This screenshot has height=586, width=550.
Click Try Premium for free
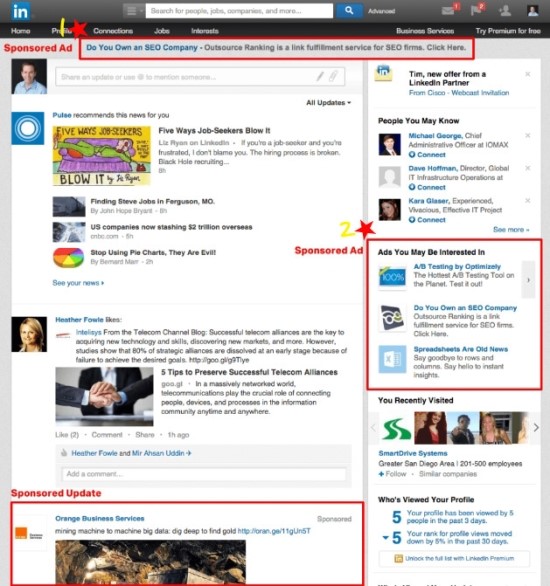click(508, 31)
